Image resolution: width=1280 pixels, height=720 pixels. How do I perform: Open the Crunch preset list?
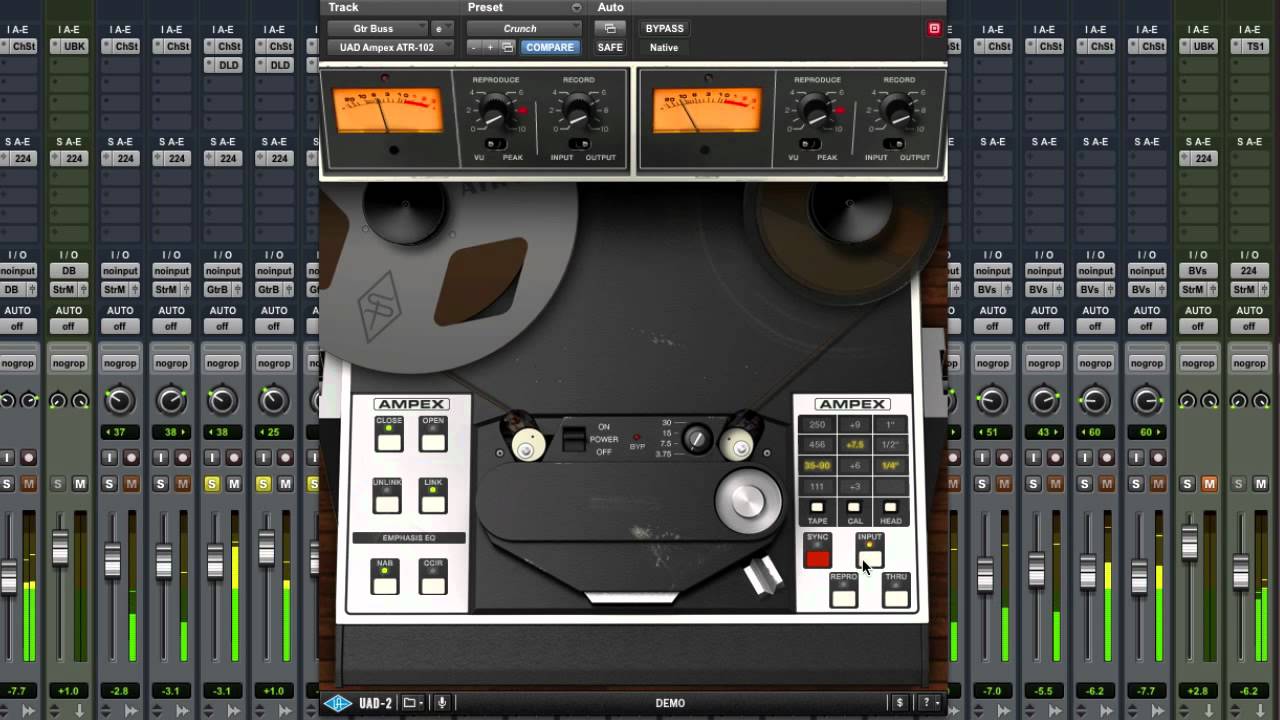[524, 28]
